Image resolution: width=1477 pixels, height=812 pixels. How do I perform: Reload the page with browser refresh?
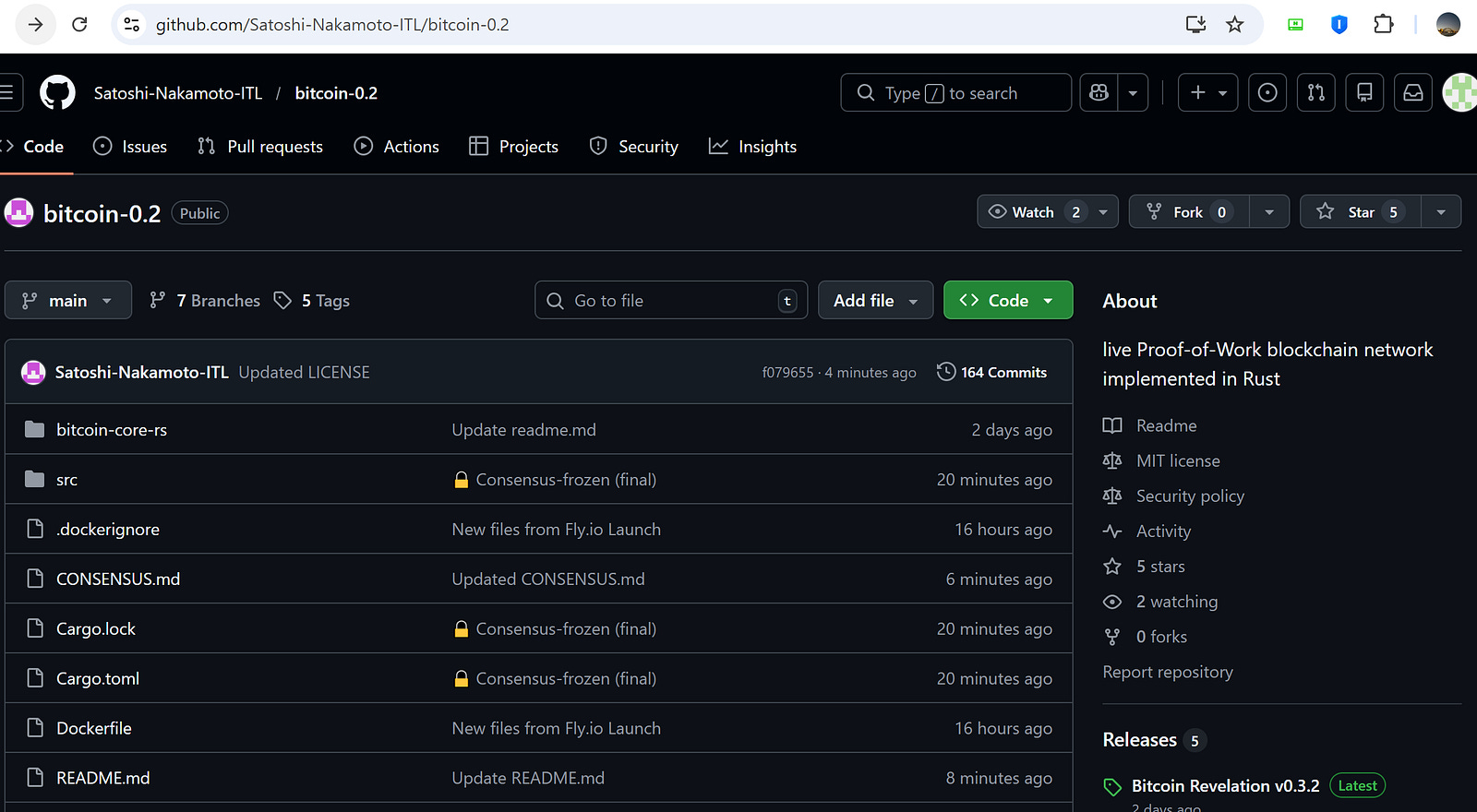pos(79,25)
